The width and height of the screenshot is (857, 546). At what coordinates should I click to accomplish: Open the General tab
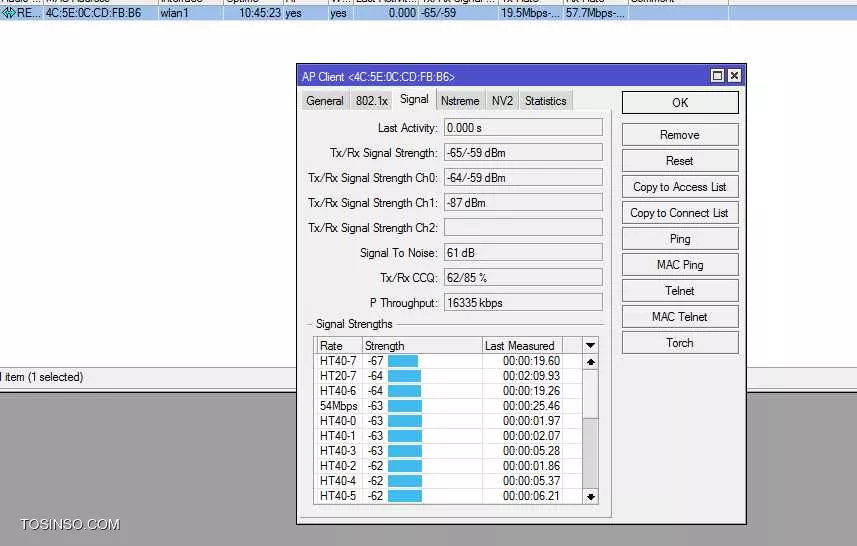(325, 101)
